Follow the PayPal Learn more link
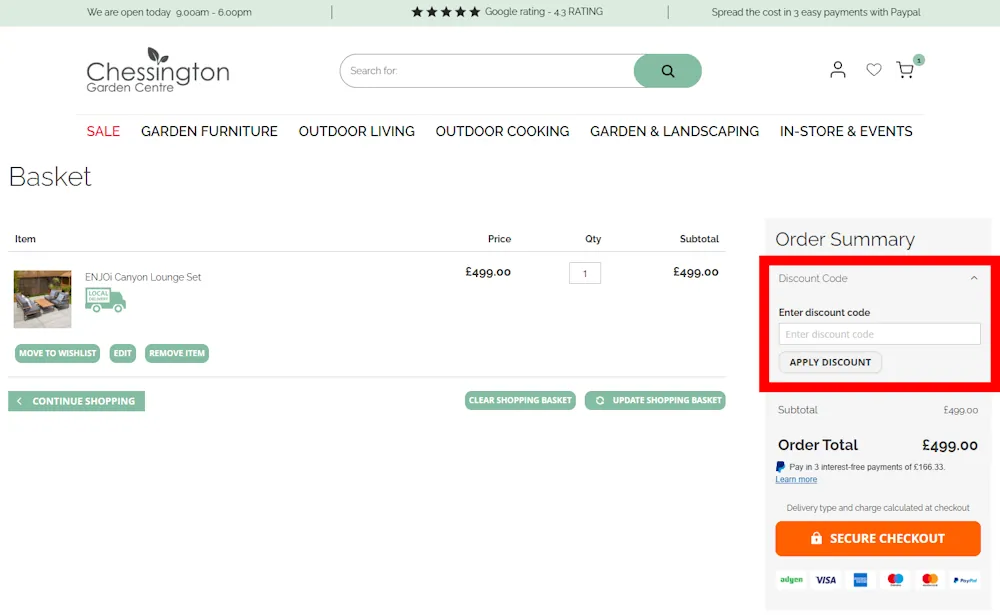1000x615 pixels. coord(796,480)
